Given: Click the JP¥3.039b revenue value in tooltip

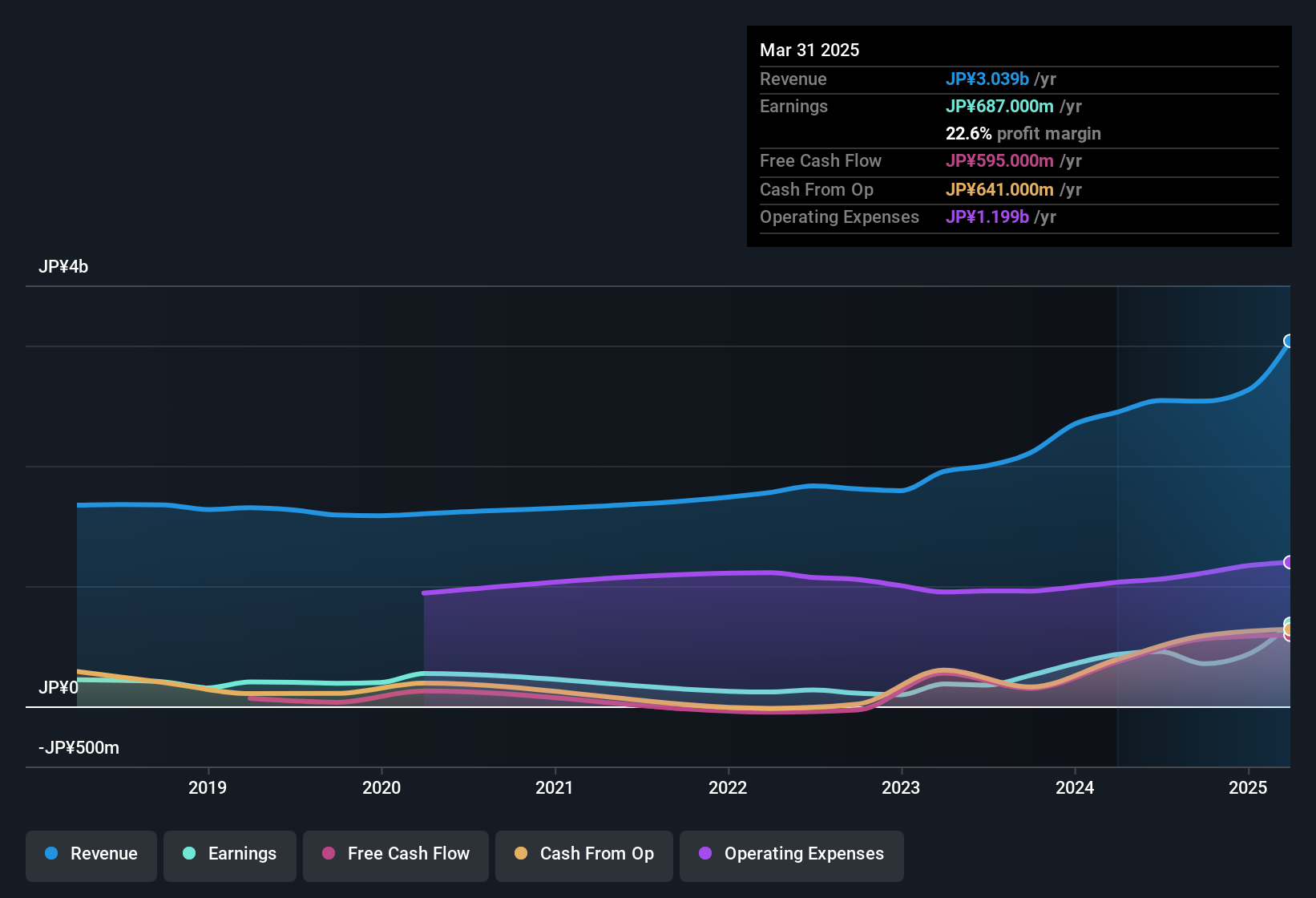Looking at the screenshot, I should pos(987,79).
